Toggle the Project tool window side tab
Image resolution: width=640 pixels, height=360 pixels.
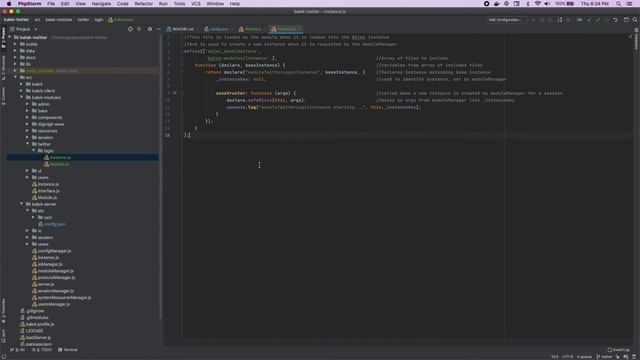pos(3,38)
